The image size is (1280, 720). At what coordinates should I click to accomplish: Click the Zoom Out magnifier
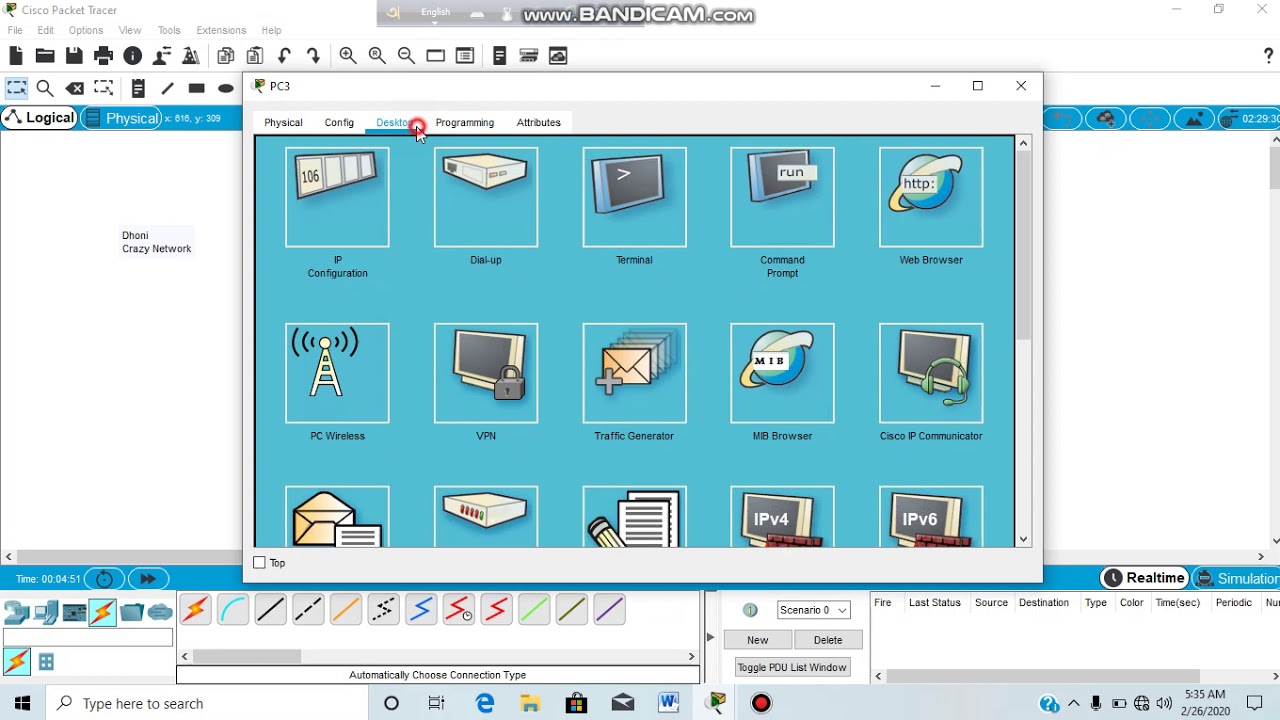[x=406, y=56]
